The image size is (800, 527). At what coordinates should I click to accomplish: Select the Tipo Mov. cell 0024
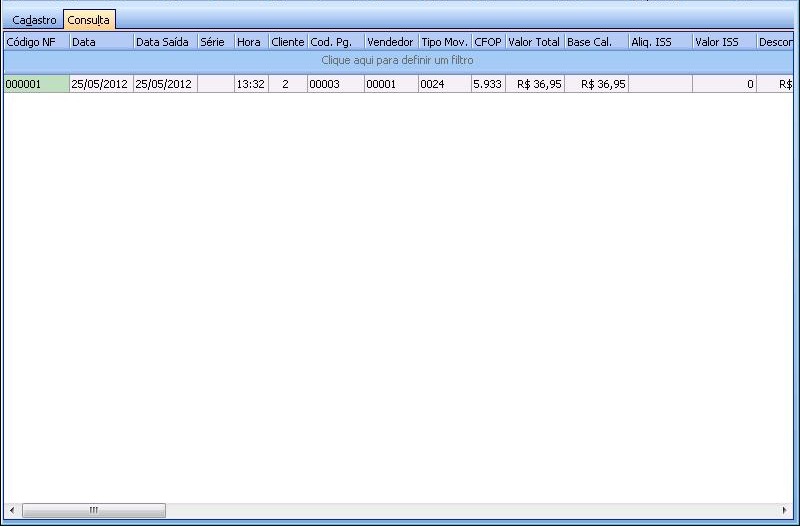(x=444, y=84)
